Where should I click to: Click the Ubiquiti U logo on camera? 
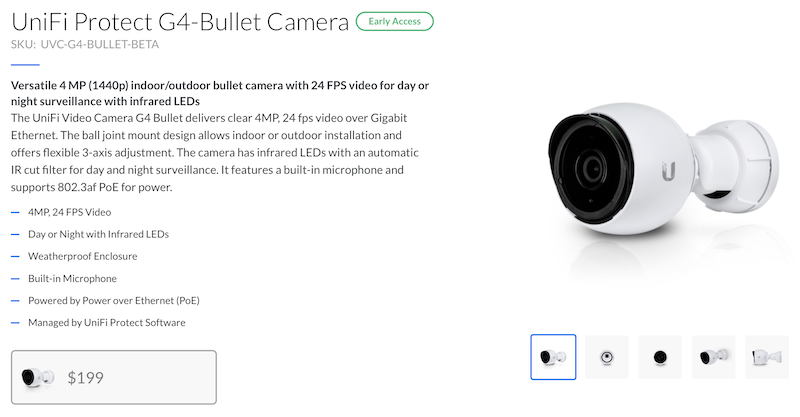pyautogui.click(x=669, y=171)
